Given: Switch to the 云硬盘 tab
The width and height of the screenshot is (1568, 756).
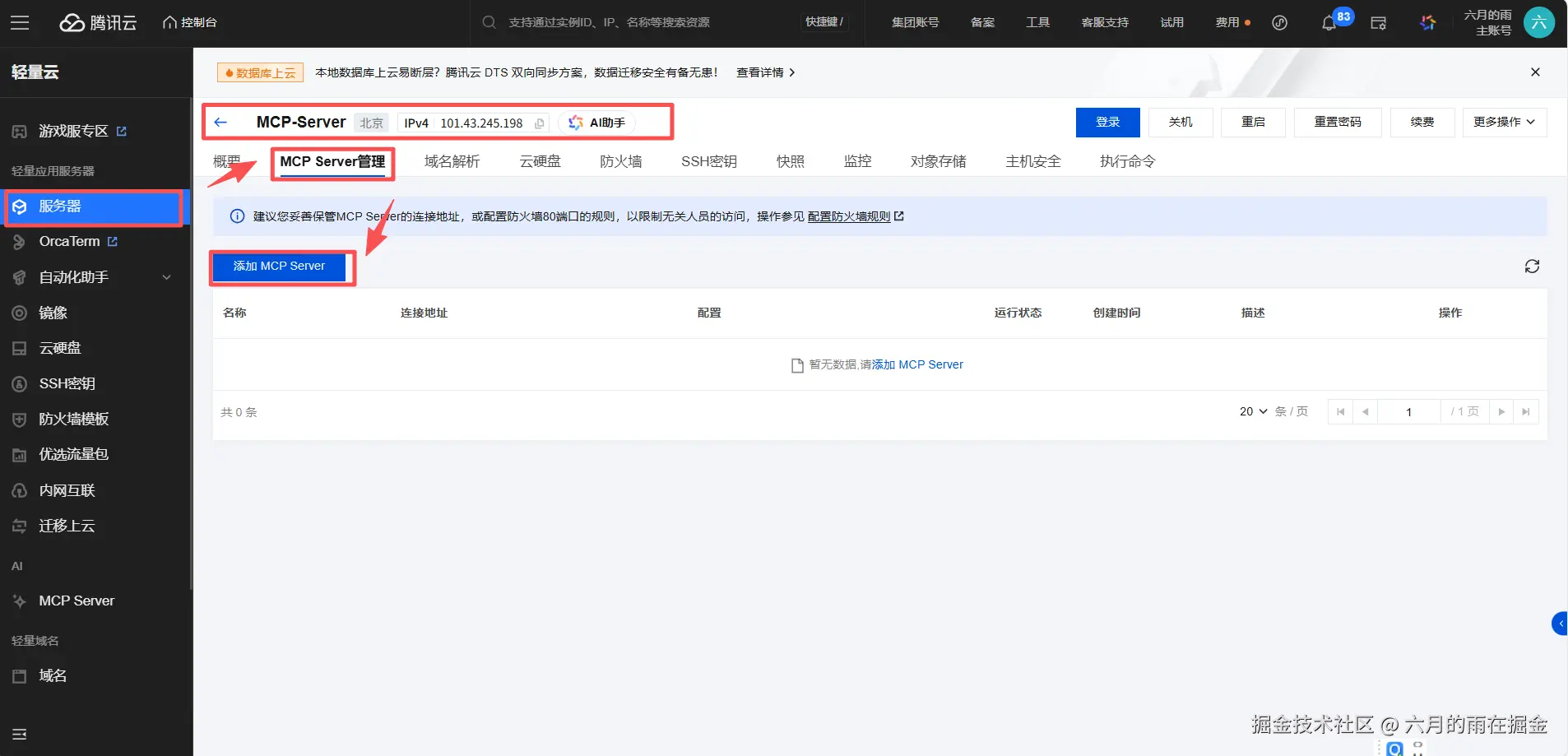Looking at the screenshot, I should [x=540, y=161].
